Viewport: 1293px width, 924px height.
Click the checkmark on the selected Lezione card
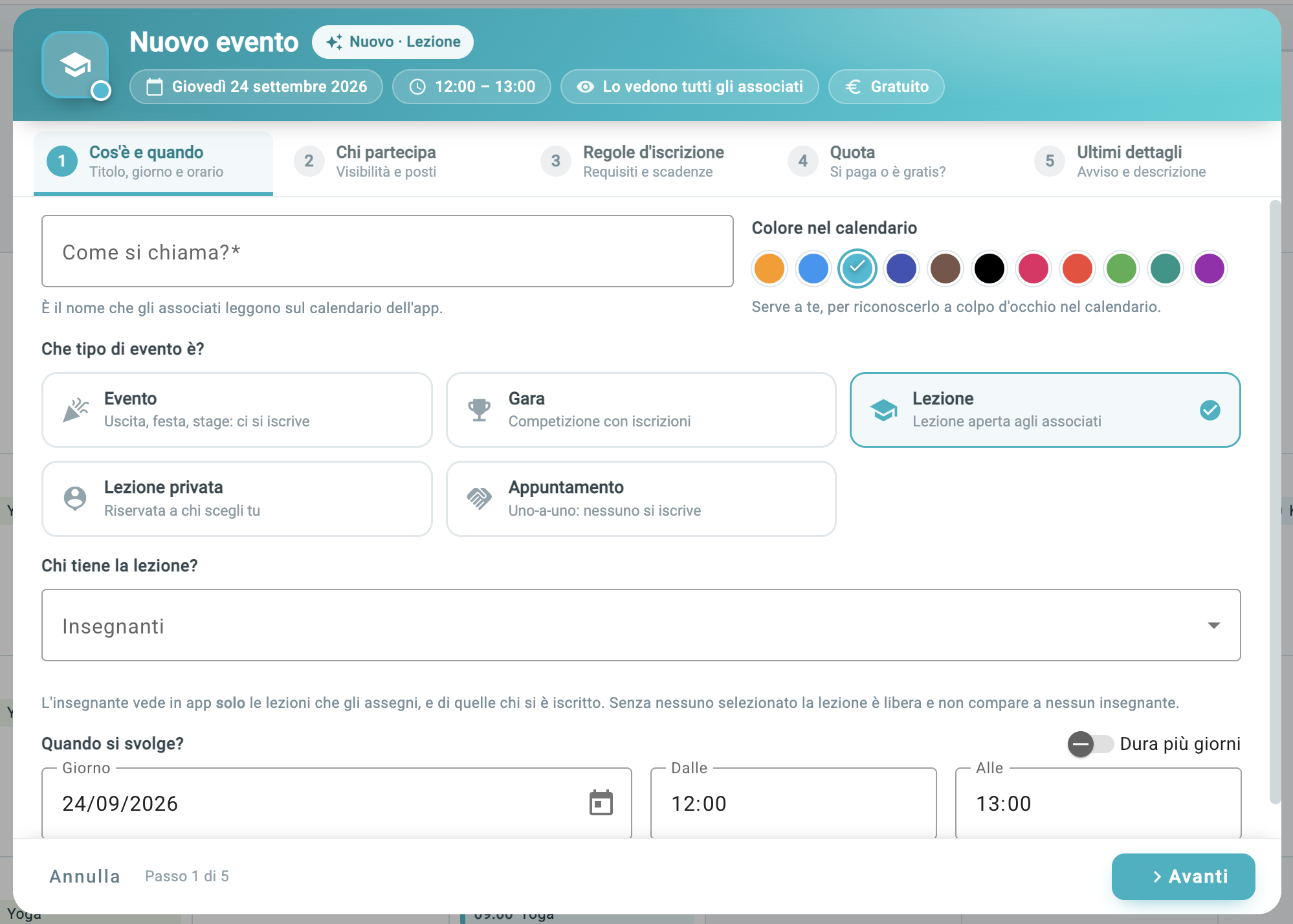[1210, 410]
